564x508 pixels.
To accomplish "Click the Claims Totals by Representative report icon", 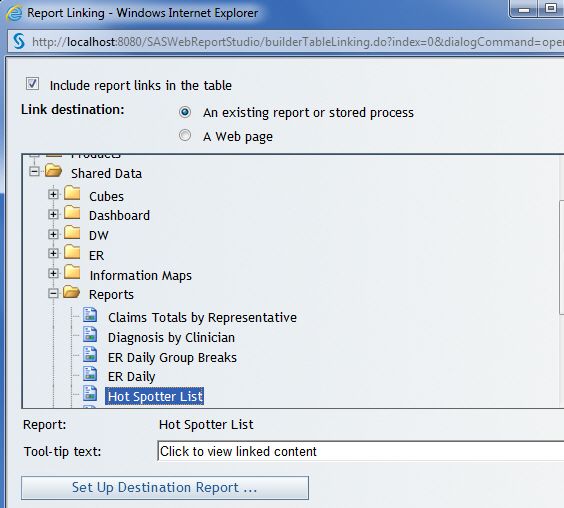I will tap(90, 315).
